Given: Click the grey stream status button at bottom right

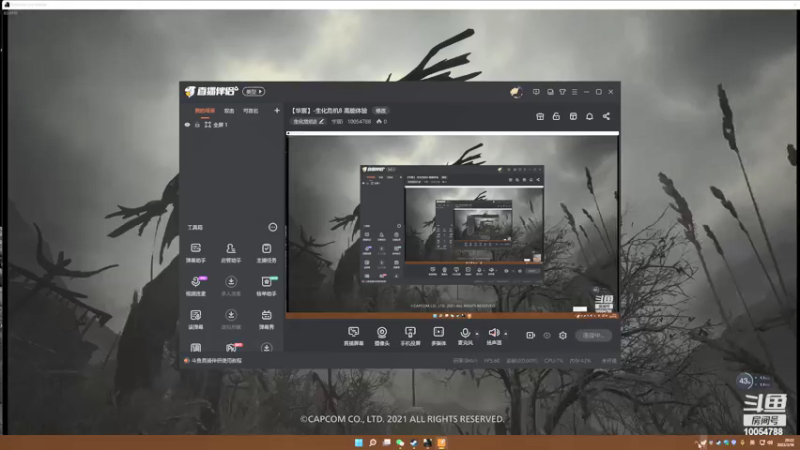Looking at the screenshot, I should point(593,335).
